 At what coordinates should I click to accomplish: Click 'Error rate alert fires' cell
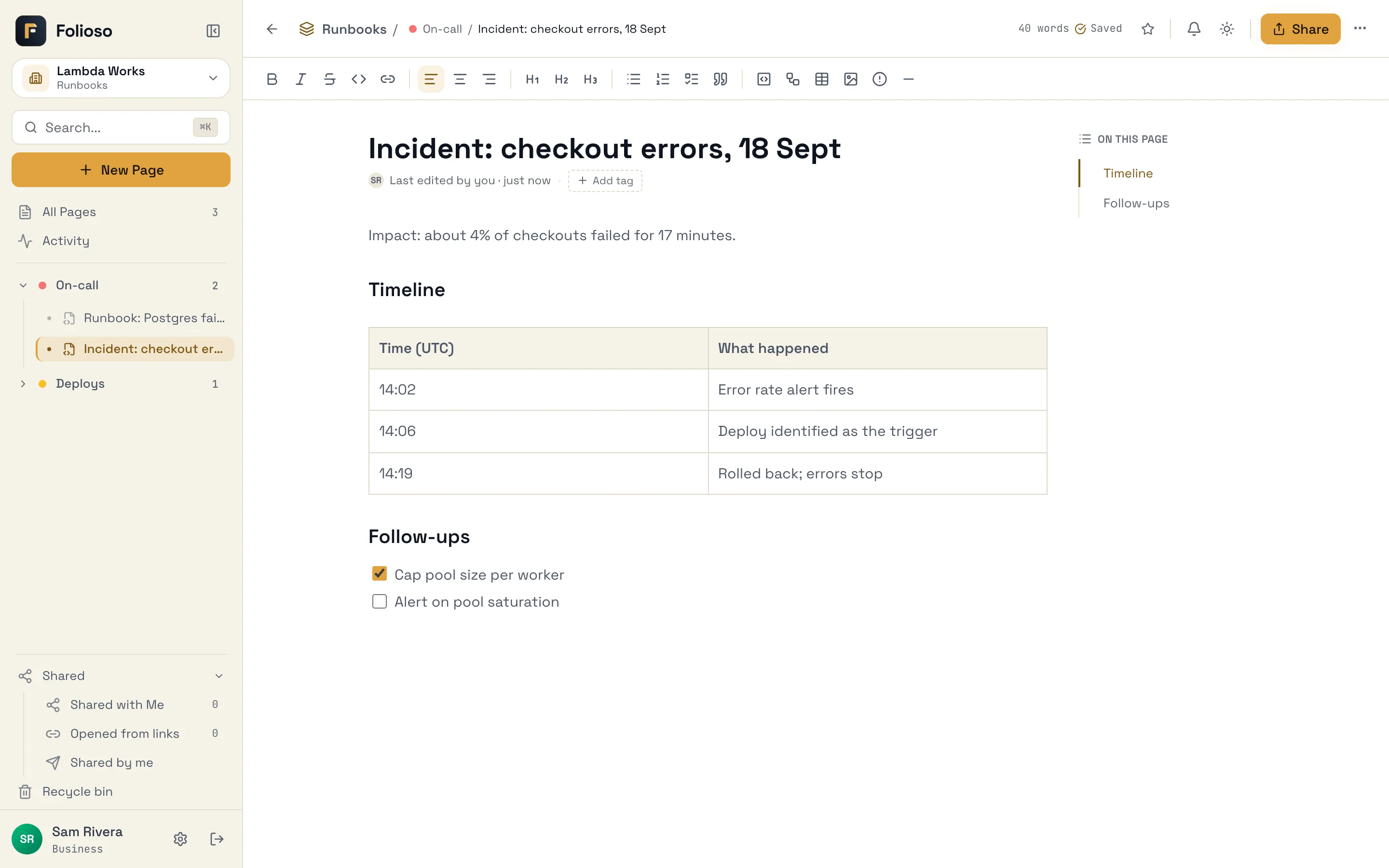coord(878,389)
